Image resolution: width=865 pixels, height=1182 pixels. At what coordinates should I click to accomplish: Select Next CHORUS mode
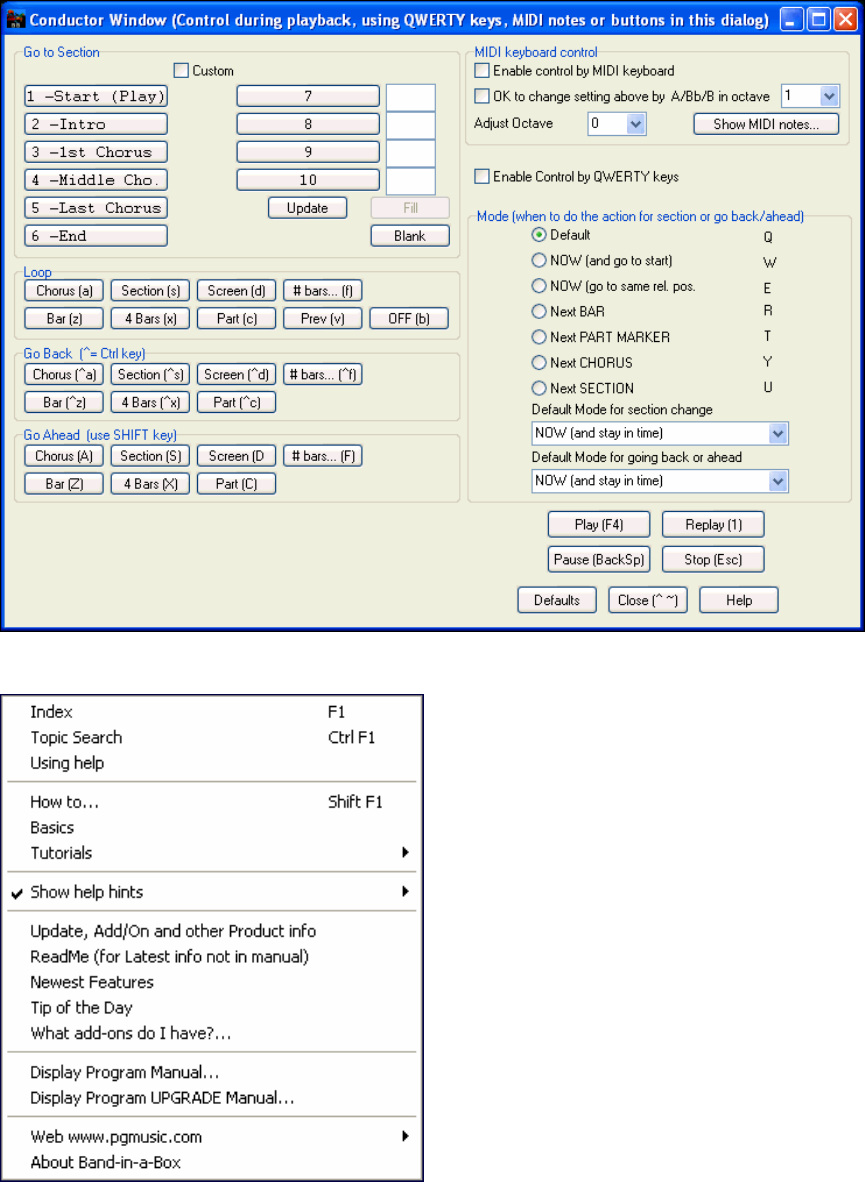538,363
